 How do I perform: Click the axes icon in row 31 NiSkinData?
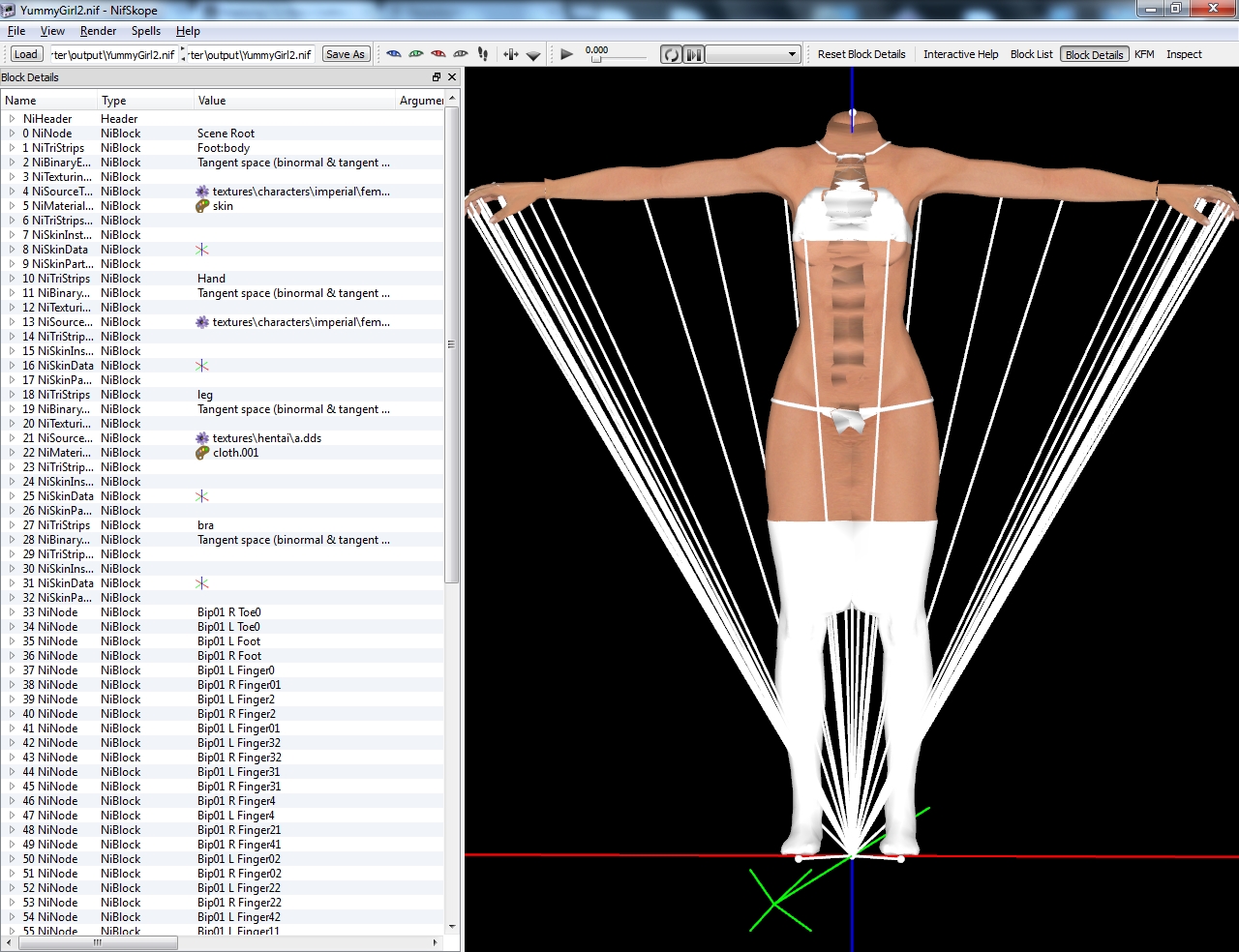point(202,583)
